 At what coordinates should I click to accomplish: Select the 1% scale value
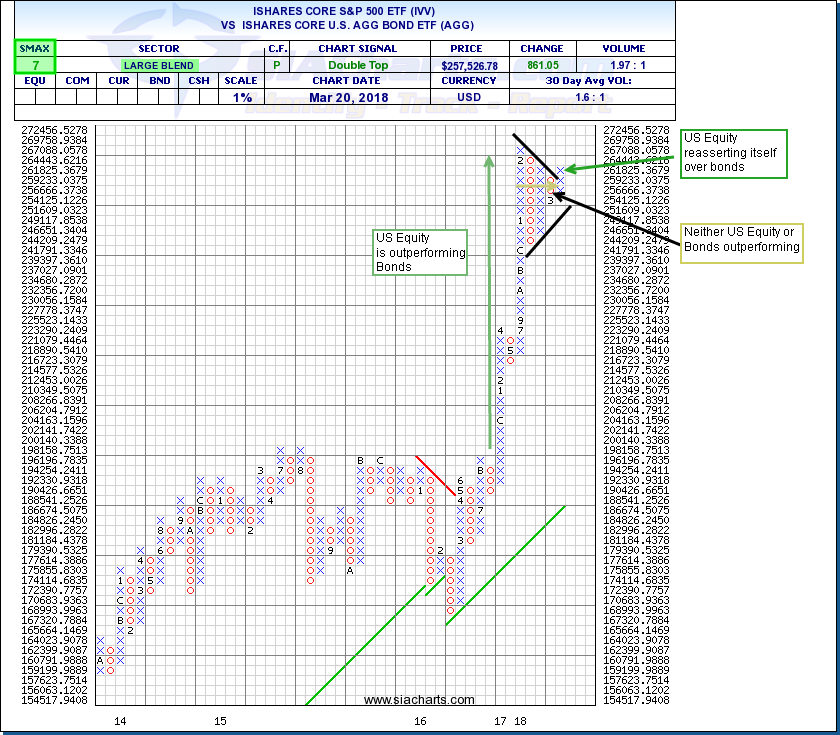[x=242, y=96]
